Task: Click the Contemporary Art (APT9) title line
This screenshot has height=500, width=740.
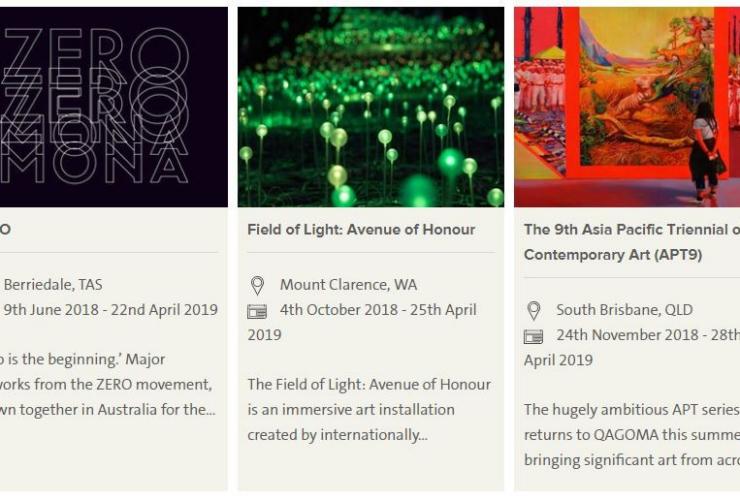Action: point(613,255)
